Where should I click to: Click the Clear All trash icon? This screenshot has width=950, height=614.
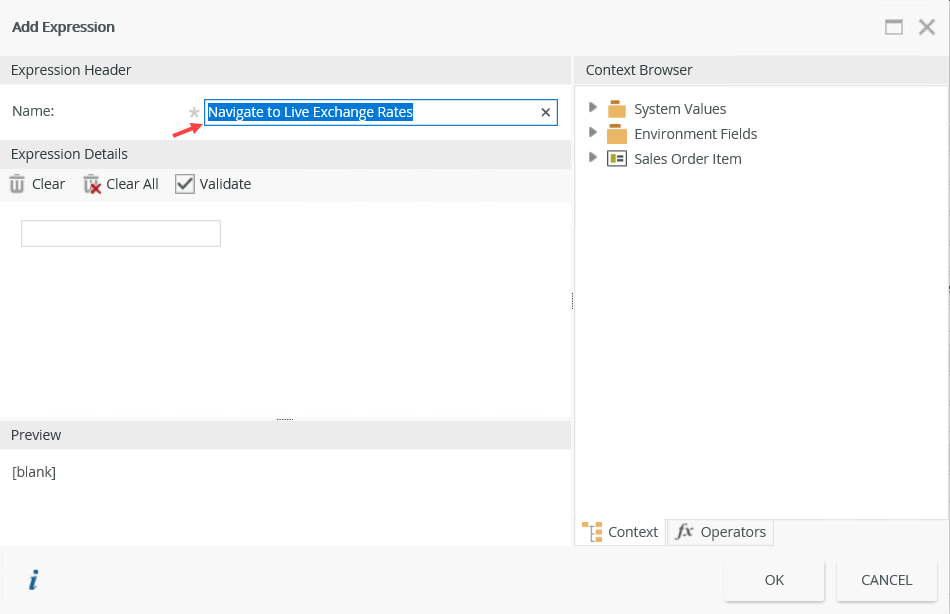point(92,184)
